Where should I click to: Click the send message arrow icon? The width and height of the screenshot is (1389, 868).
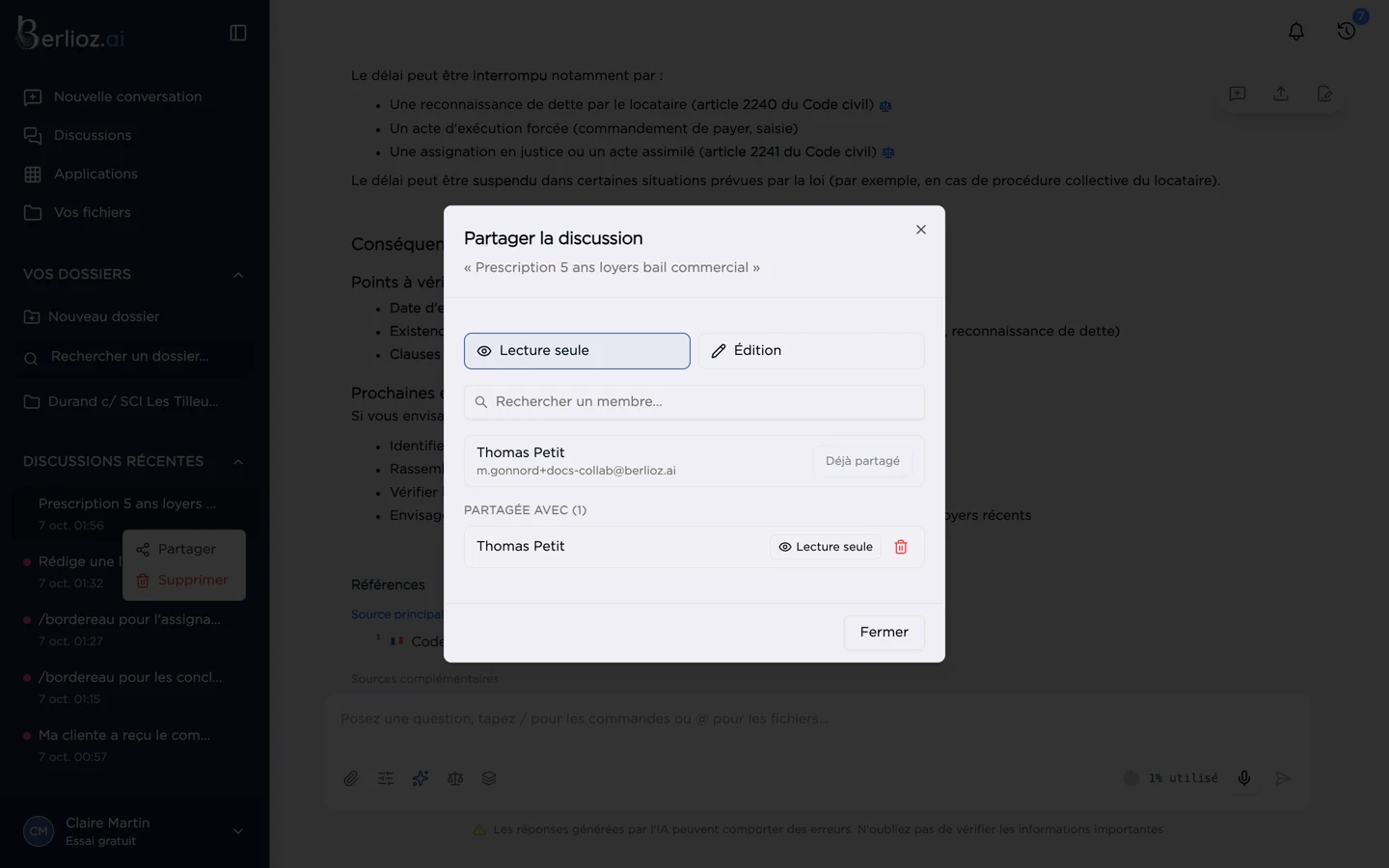coord(1283,778)
